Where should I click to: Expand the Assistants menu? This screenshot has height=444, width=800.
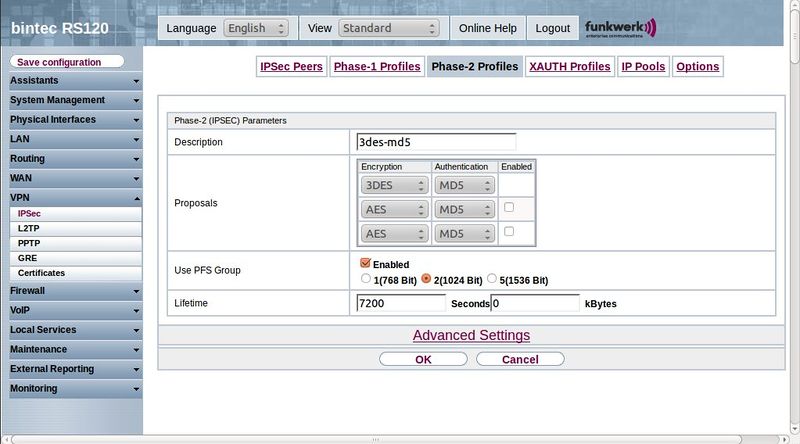[75, 81]
